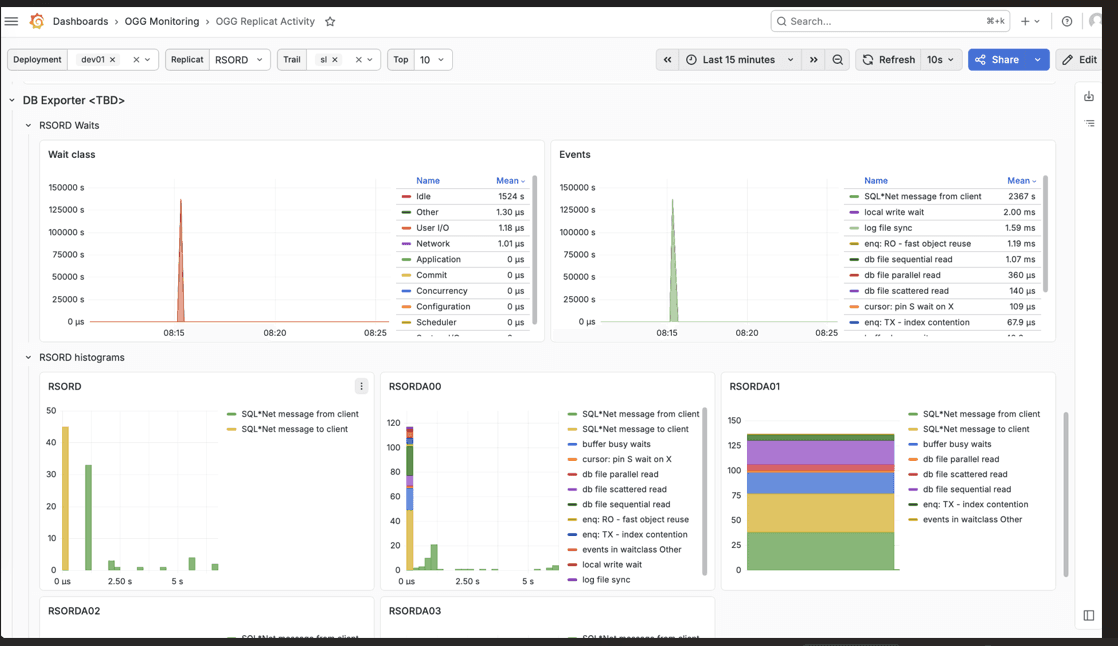Open the Trail variable dropdown arrow
1118x646 pixels.
coord(370,60)
